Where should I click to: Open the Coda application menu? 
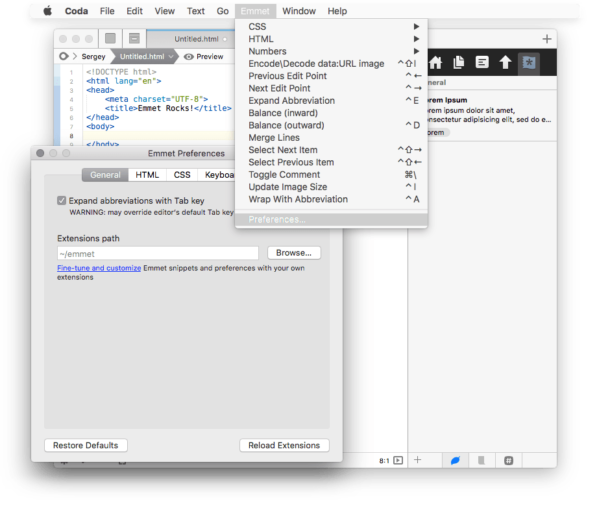(x=76, y=11)
